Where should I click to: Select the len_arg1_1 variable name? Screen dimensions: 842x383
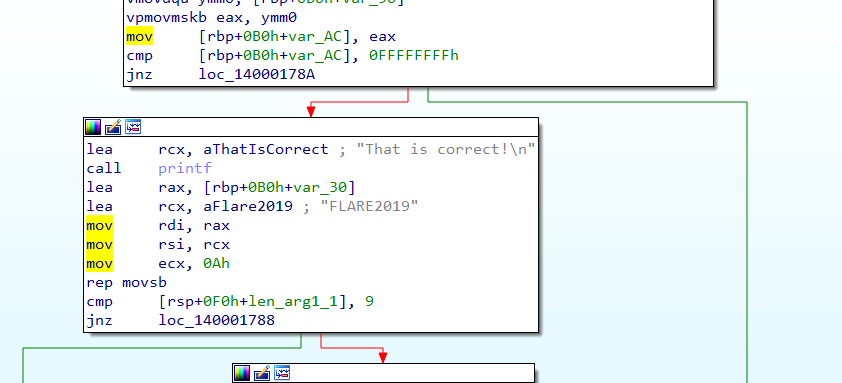(293, 302)
